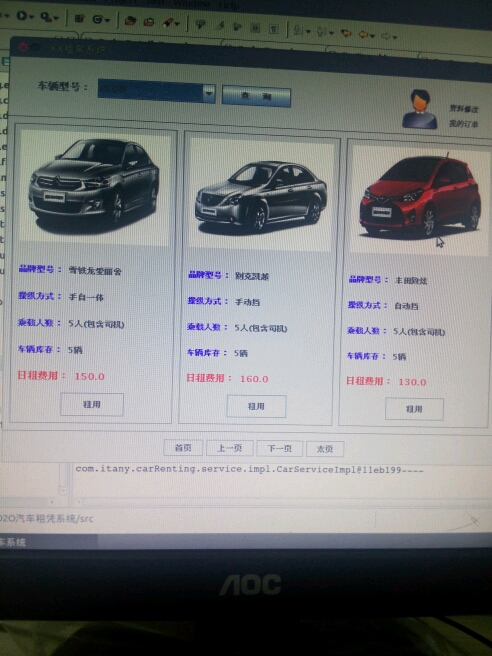Open the Help menu
Viewport: 492px width, 656px height.
229,5
